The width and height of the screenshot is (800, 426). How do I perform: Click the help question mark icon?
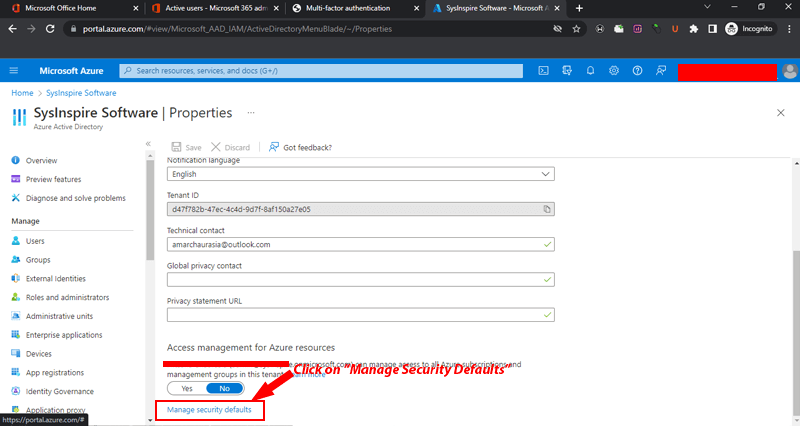[637, 71]
